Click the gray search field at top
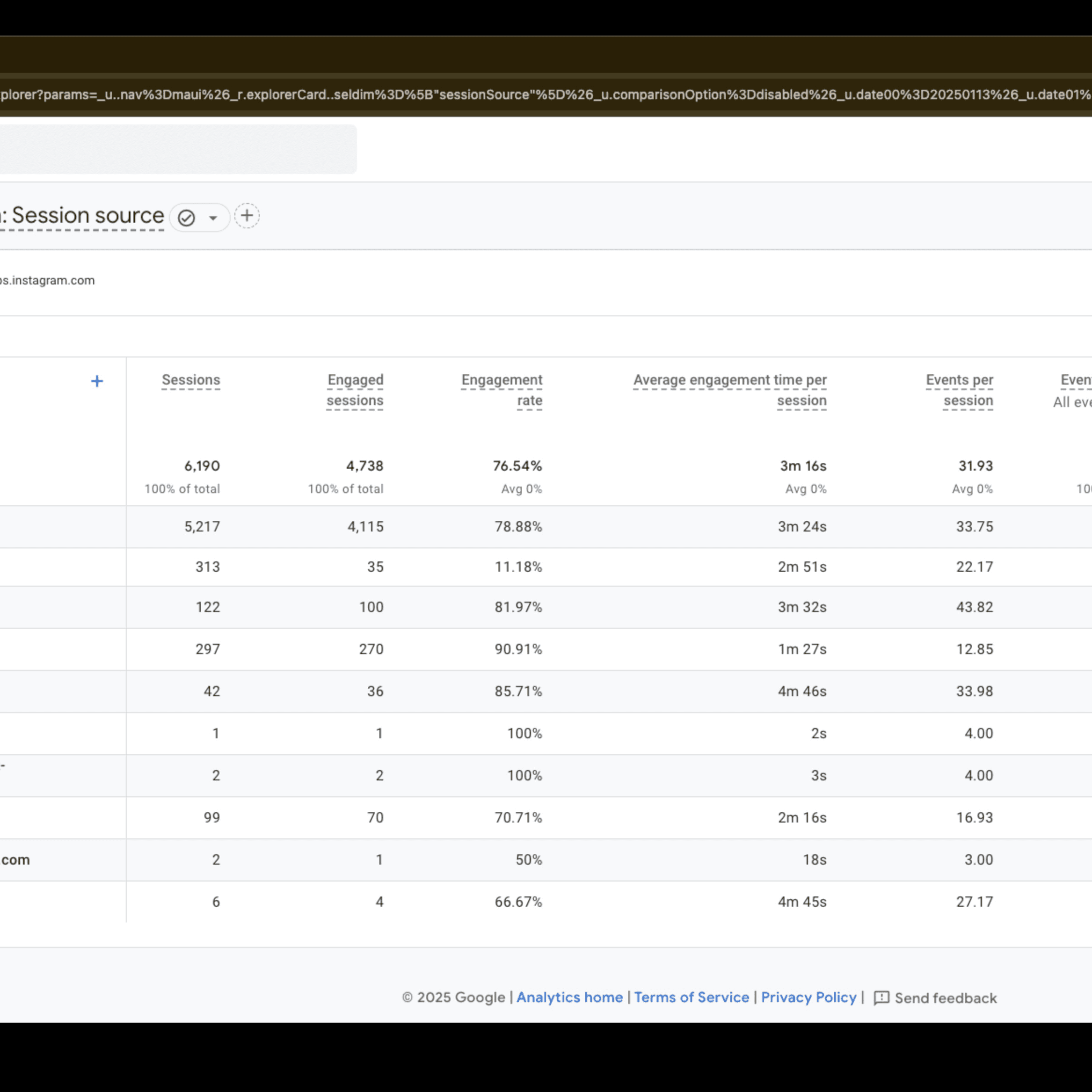The width and height of the screenshot is (1092, 1092). pos(178,149)
